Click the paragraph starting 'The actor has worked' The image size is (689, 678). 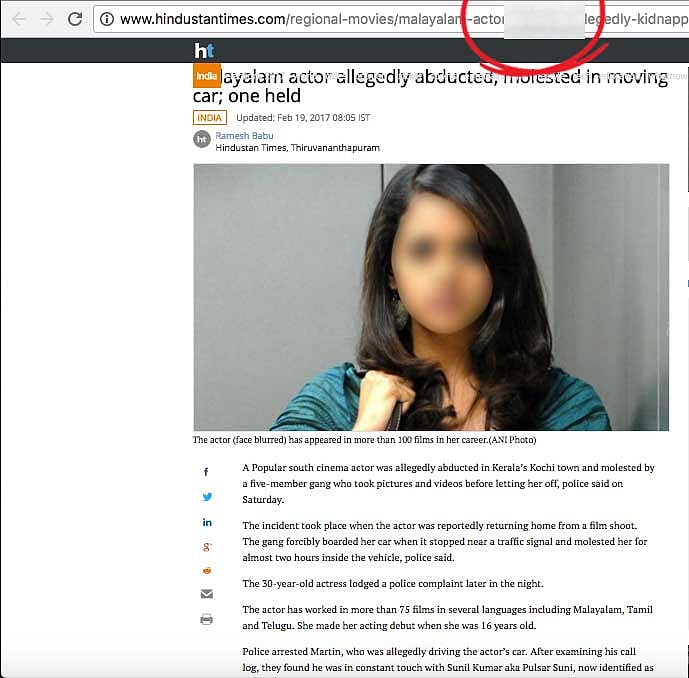(447, 617)
